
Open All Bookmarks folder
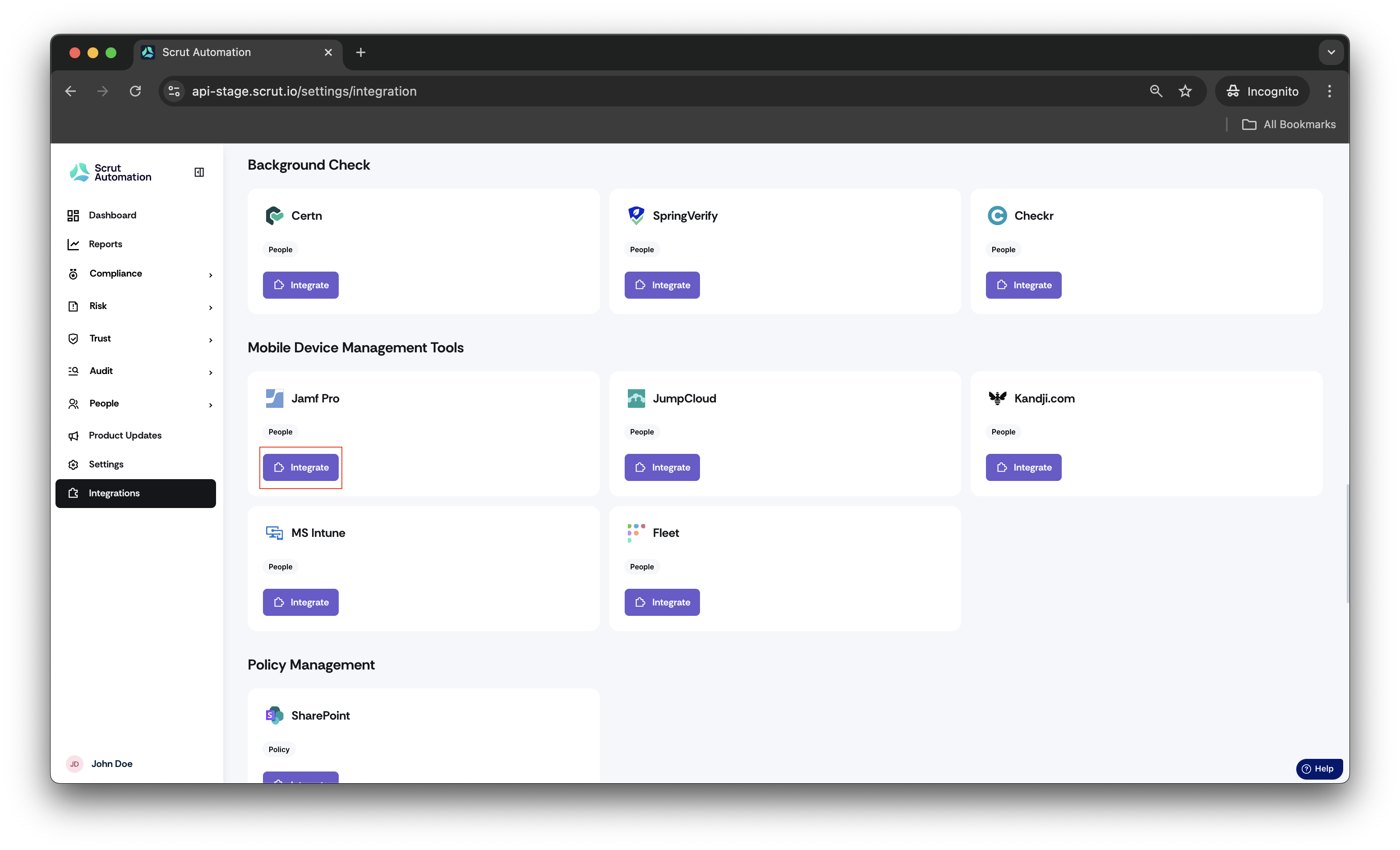click(x=1289, y=125)
